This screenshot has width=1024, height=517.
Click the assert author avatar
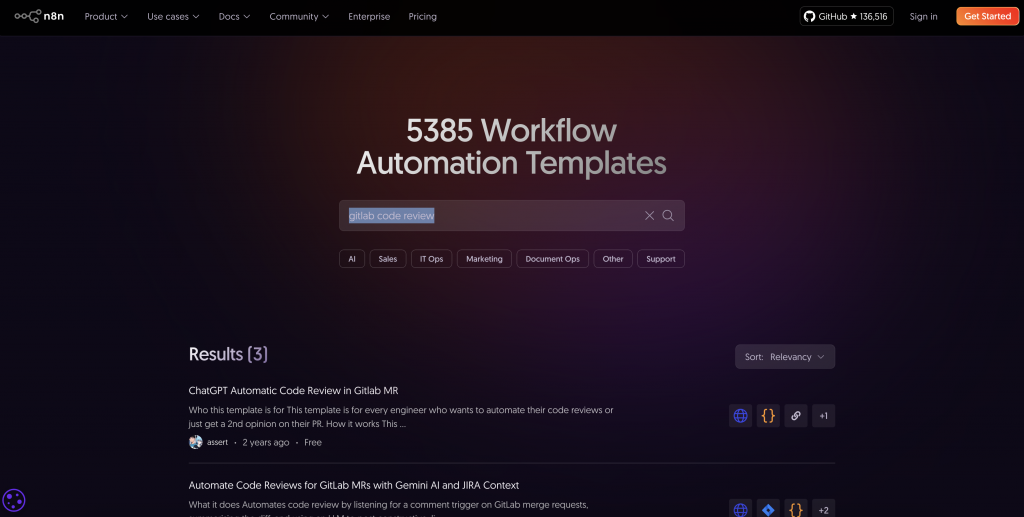click(195, 443)
